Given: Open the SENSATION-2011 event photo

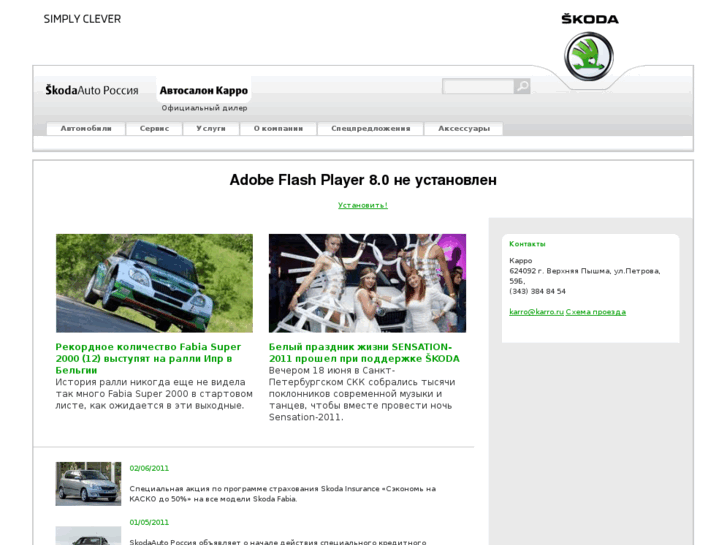Looking at the screenshot, I should (367, 283).
